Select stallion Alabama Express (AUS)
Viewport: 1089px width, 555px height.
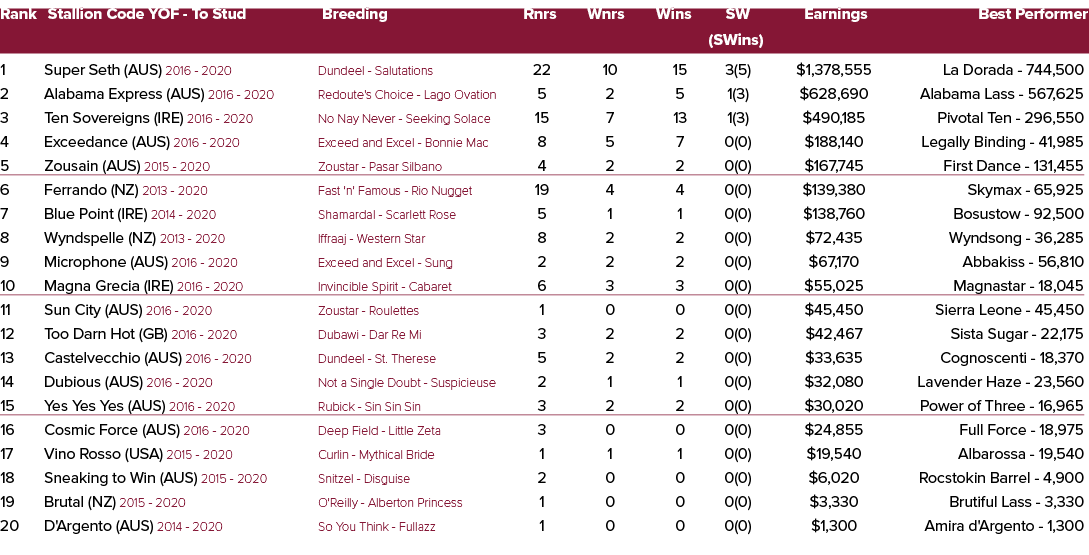click(x=124, y=94)
